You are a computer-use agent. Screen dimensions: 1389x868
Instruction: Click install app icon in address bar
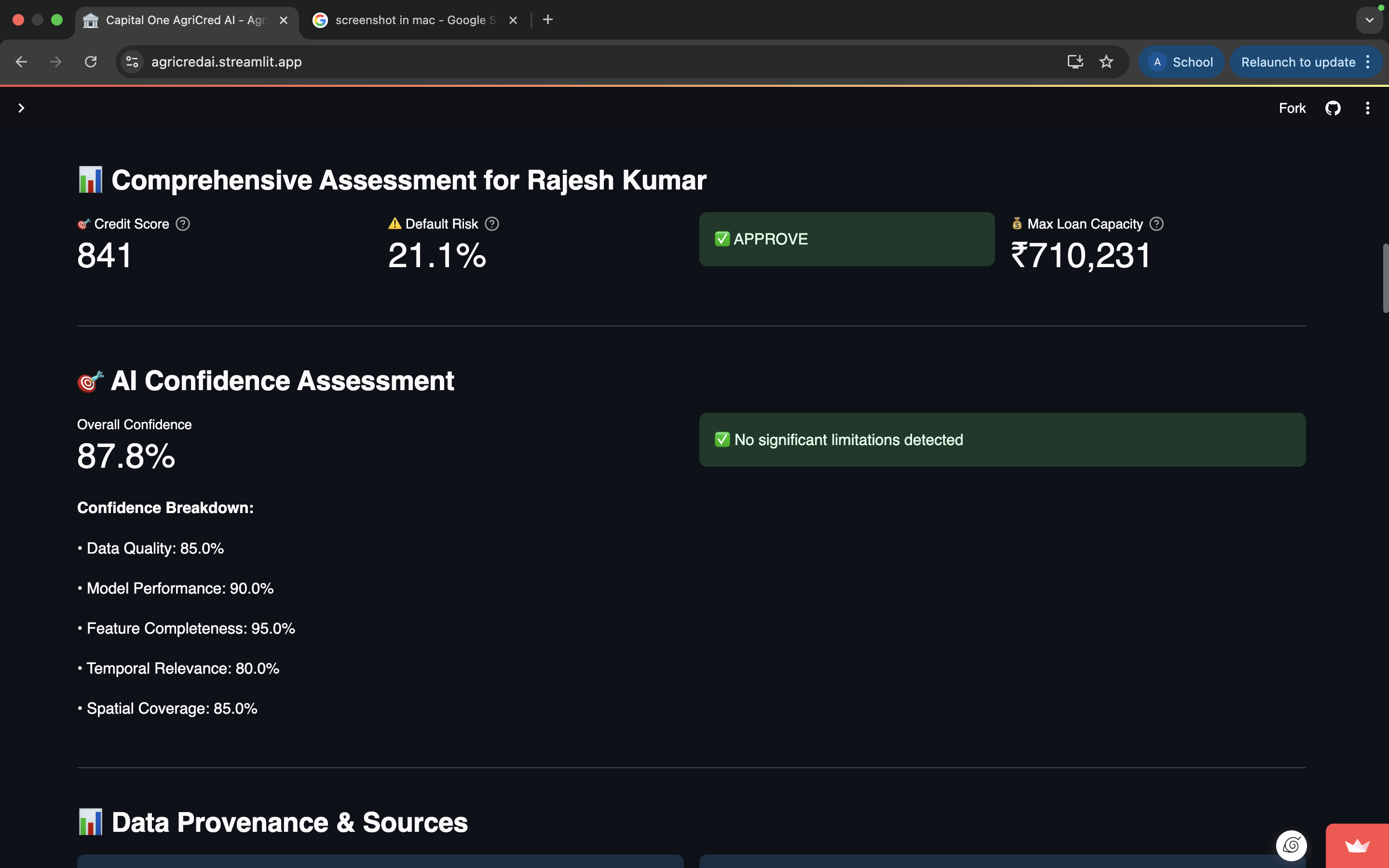[1075, 62]
